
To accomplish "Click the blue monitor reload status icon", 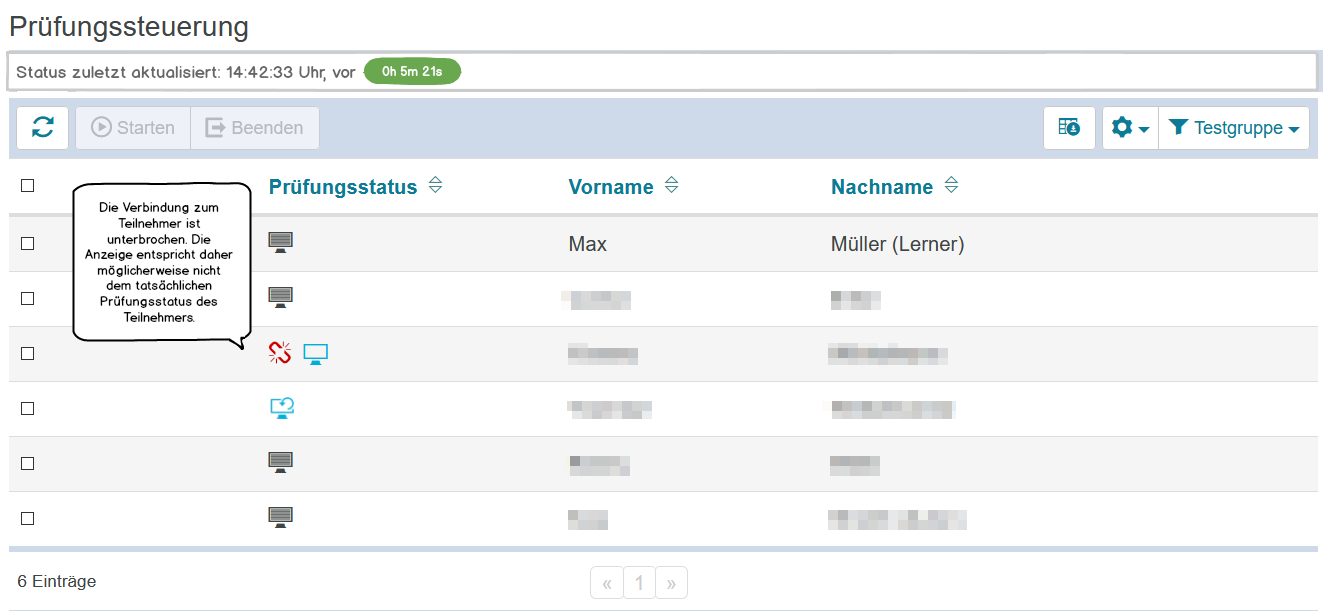I will [x=281, y=408].
